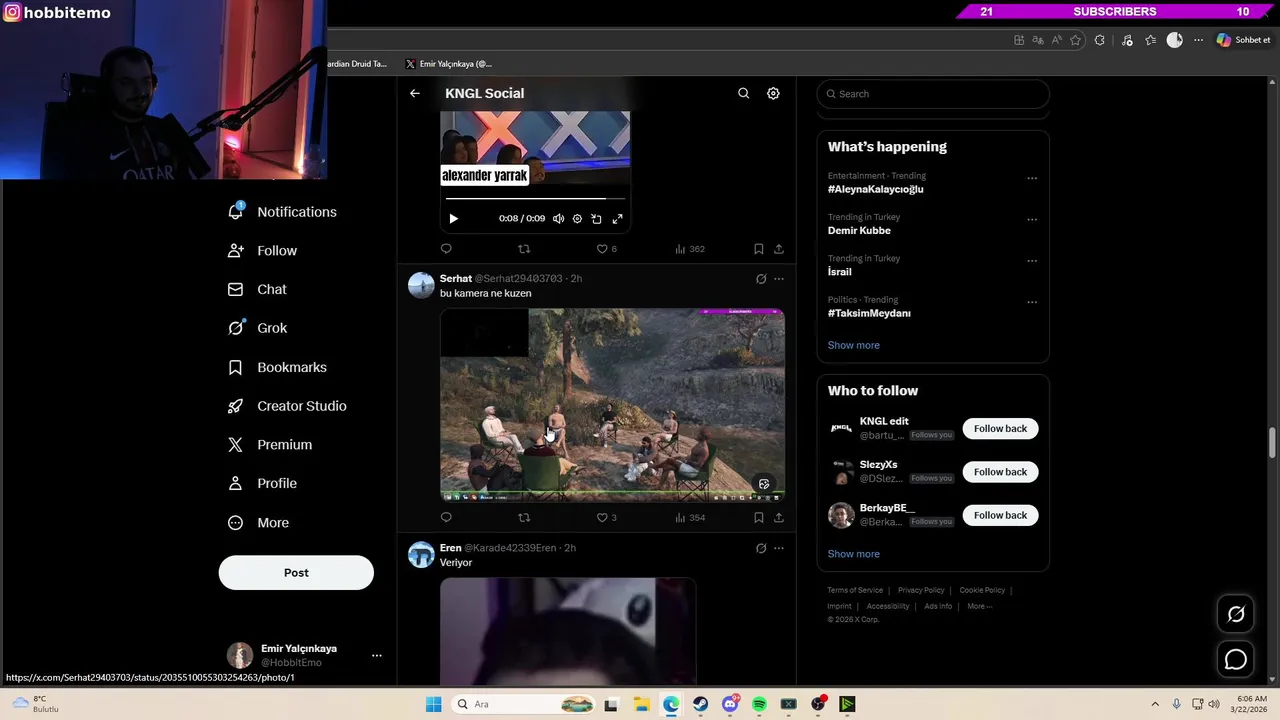Click the X Search input field

tap(933, 94)
